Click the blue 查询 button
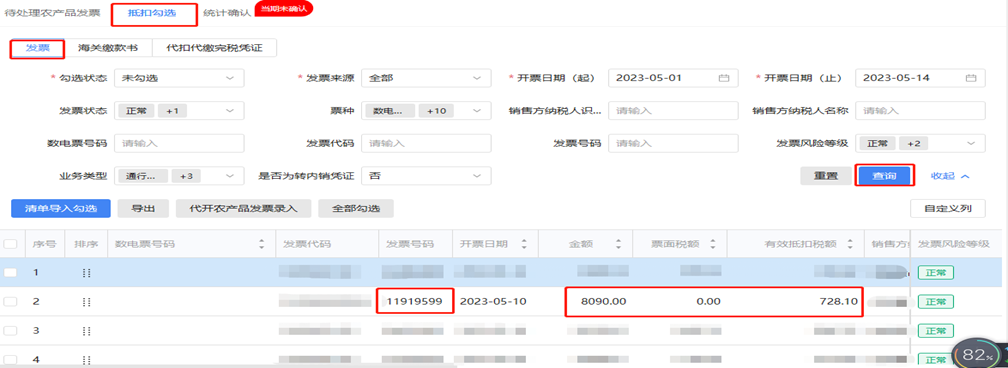 [885, 176]
